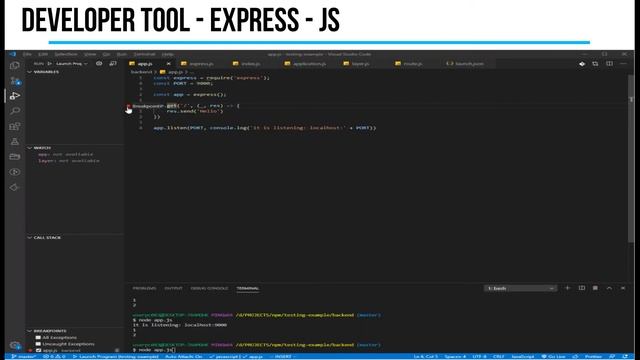Open the Selection menu

click(x=66, y=54)
